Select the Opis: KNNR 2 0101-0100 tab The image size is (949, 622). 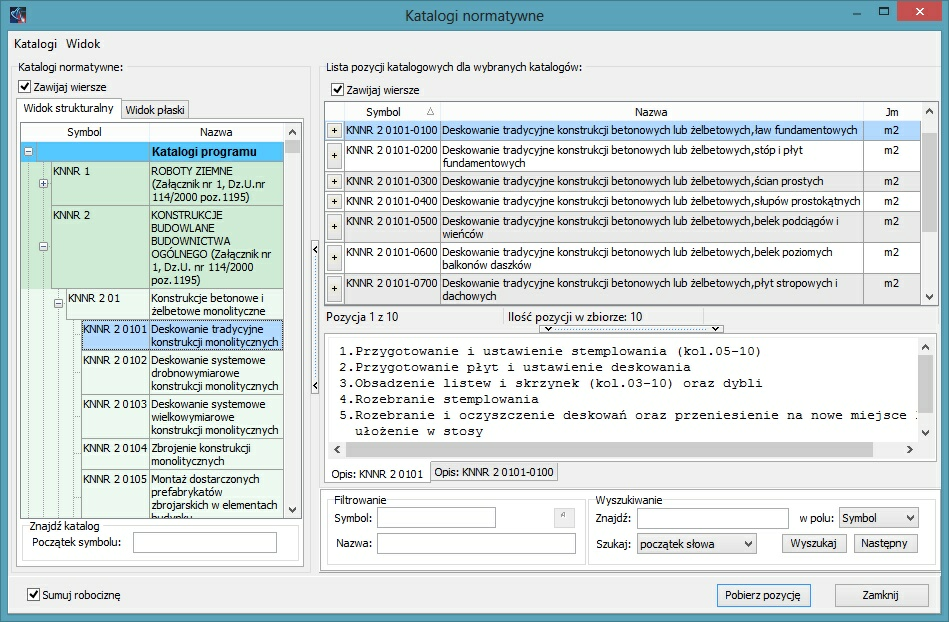(x=494, y=472)
